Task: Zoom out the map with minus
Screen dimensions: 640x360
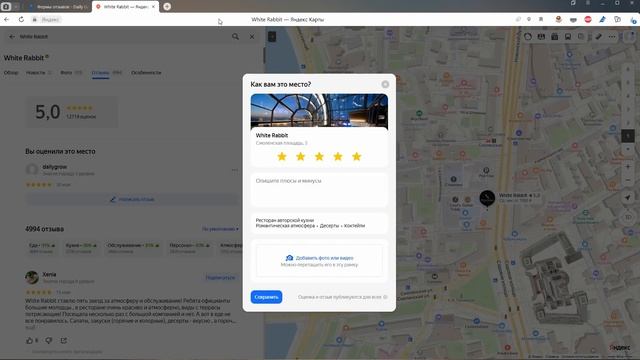Action: pos(628,180)
